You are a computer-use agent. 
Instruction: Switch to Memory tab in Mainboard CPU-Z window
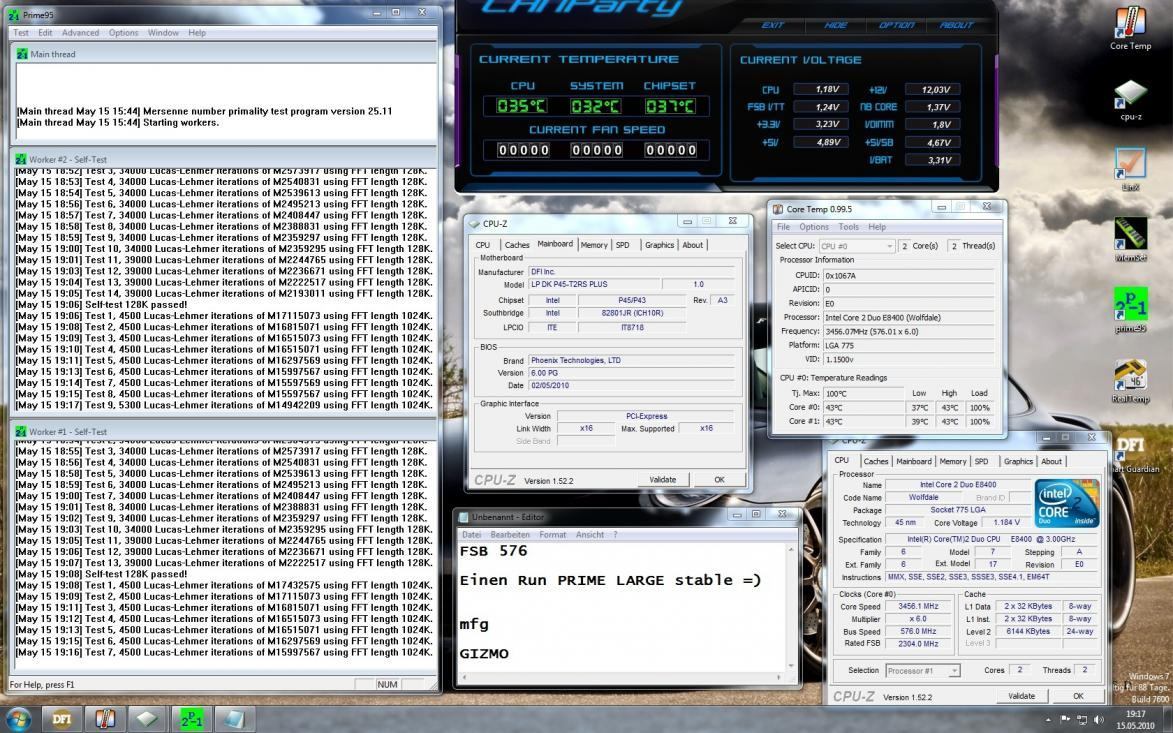pos(594,245)
